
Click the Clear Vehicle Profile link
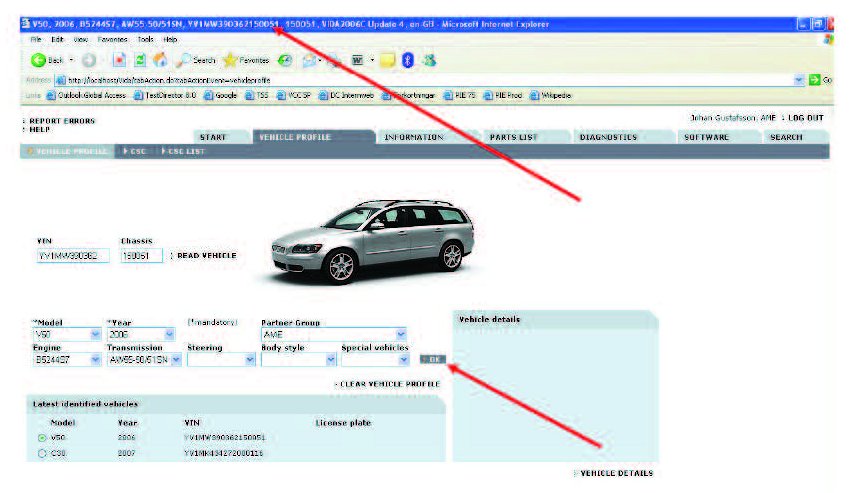387,384
